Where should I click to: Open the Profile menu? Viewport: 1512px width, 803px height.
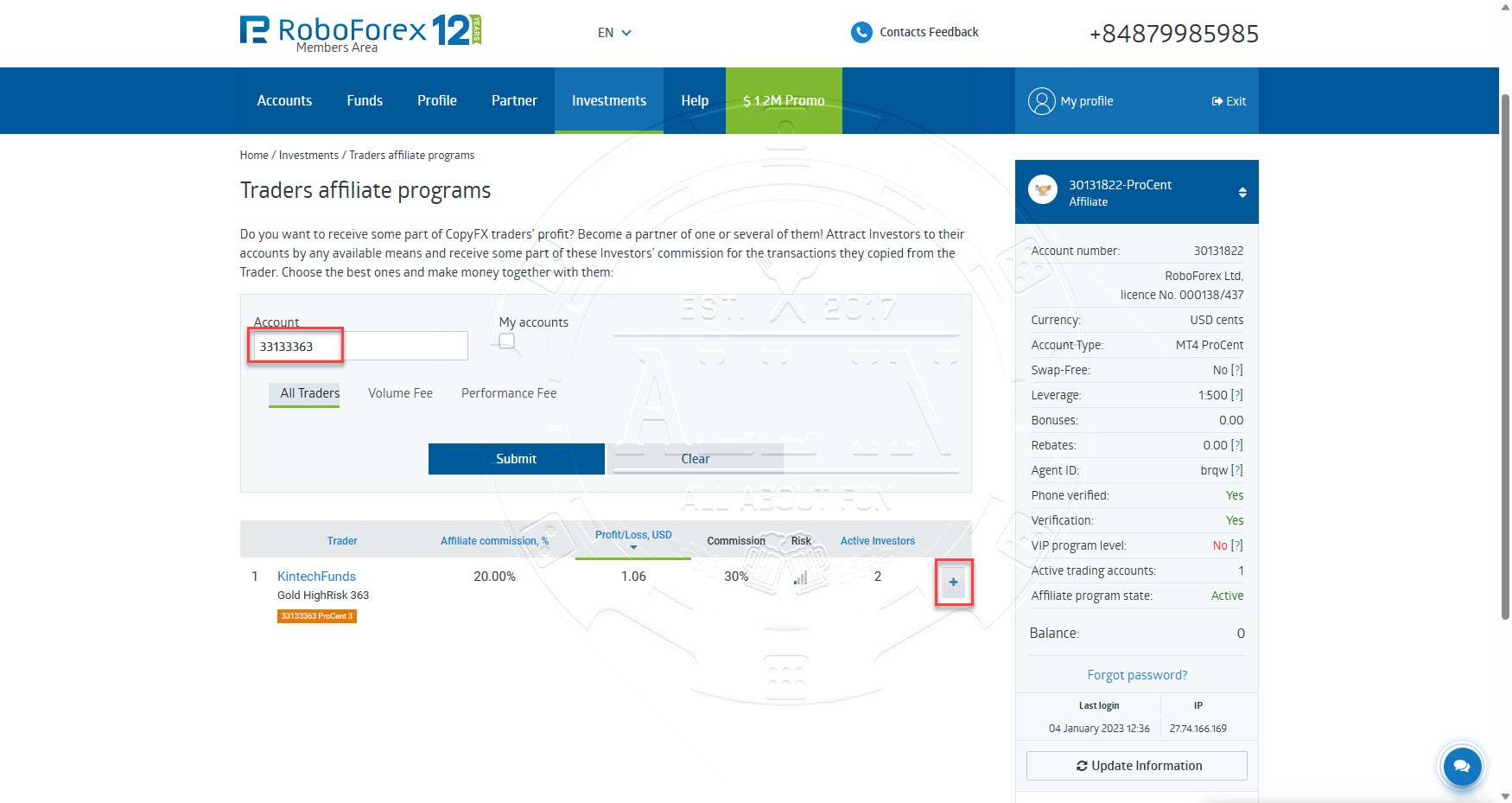coord(437,101)
